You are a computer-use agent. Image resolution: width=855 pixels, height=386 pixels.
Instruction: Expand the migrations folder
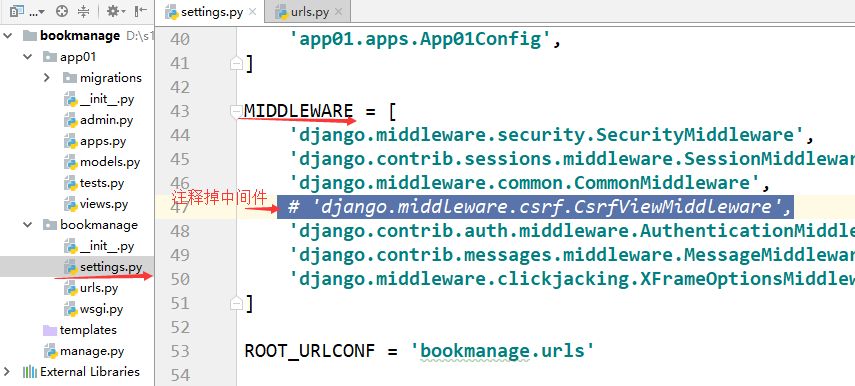47,78
